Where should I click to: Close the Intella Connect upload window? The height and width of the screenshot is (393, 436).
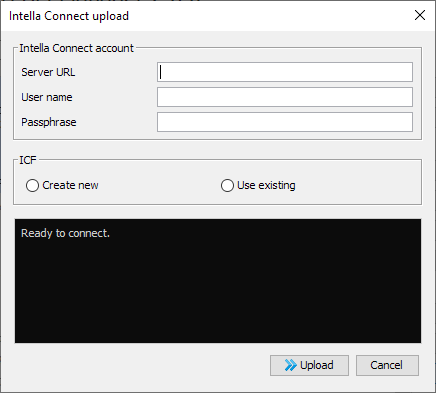420,15
